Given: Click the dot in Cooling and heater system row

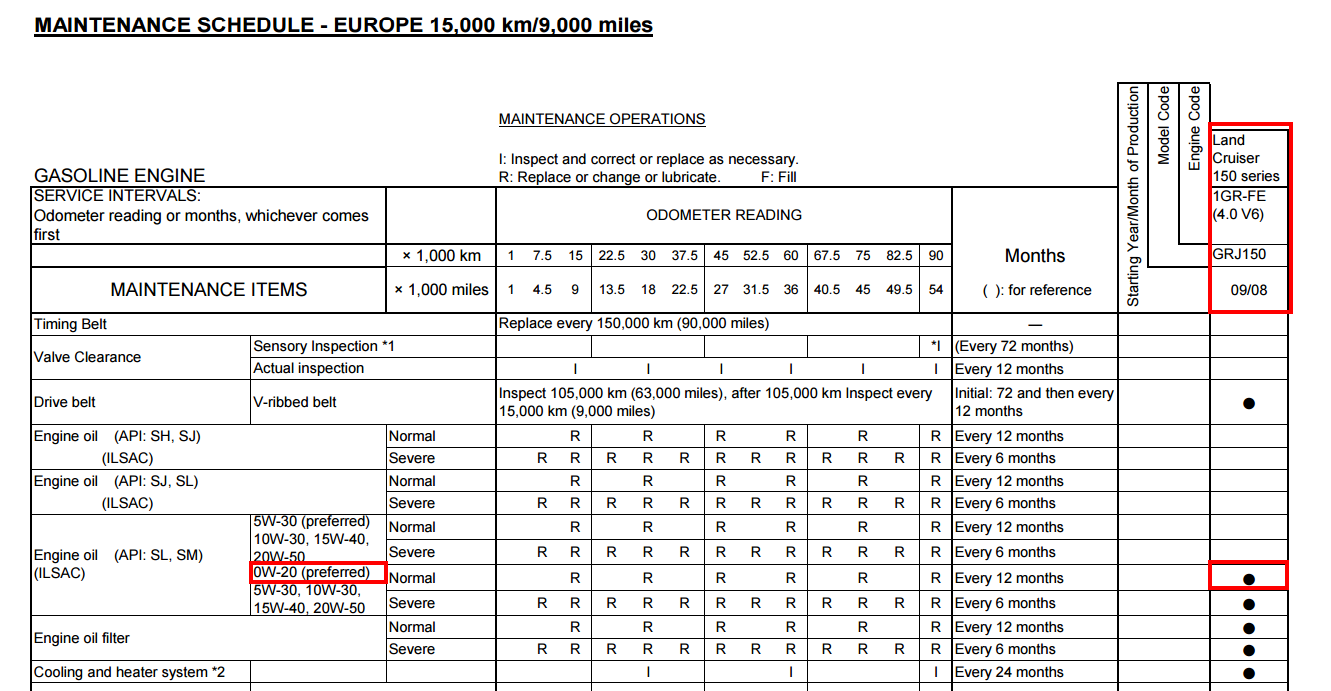Looking at the screenshot, I should tap(1248, 673).
